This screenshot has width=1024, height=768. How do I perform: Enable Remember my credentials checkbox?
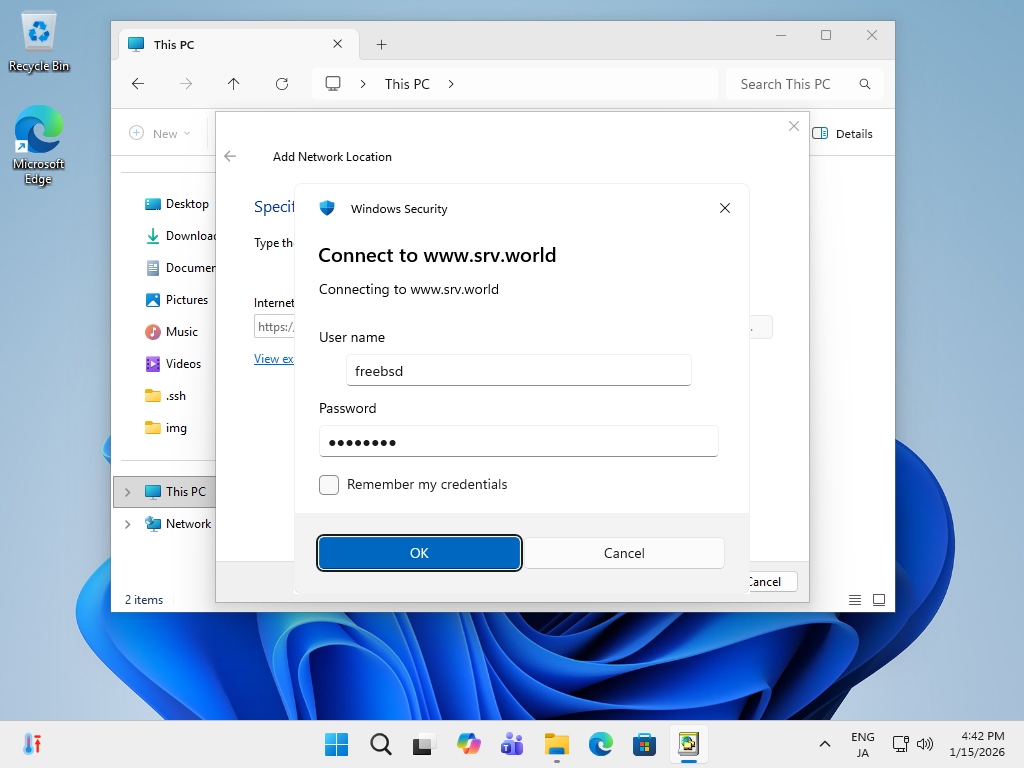pos(329,485)
